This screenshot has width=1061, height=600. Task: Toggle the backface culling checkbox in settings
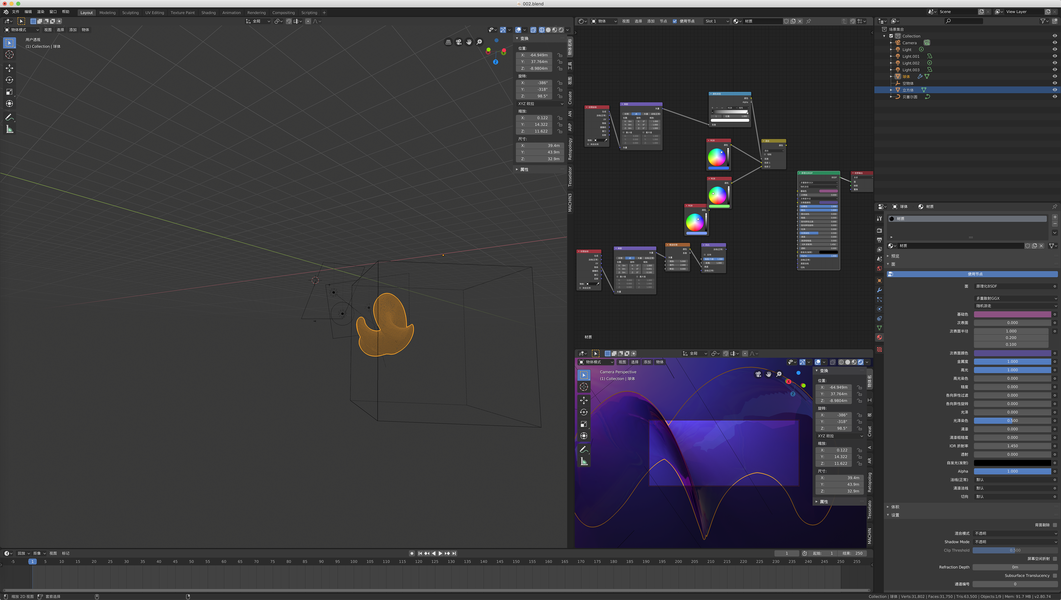[1055, 525]
